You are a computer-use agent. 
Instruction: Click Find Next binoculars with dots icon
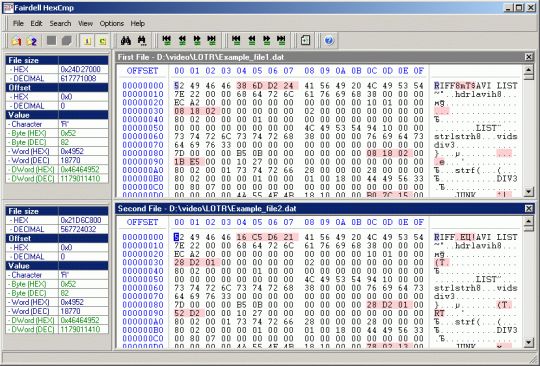point(142,41)
